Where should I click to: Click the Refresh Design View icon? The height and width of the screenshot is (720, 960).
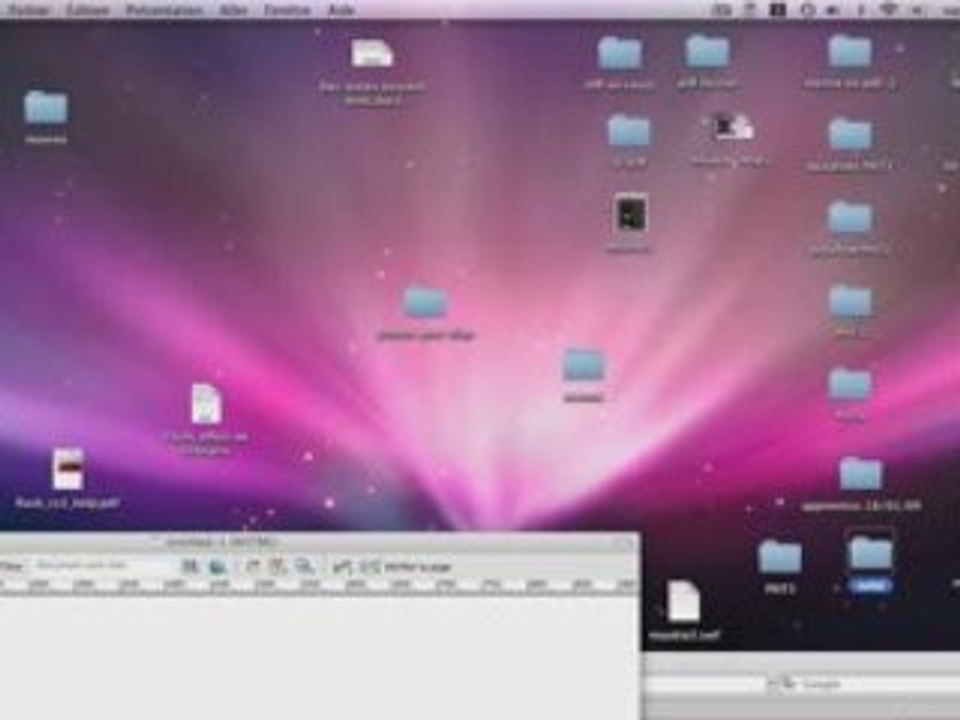[252, 566]
